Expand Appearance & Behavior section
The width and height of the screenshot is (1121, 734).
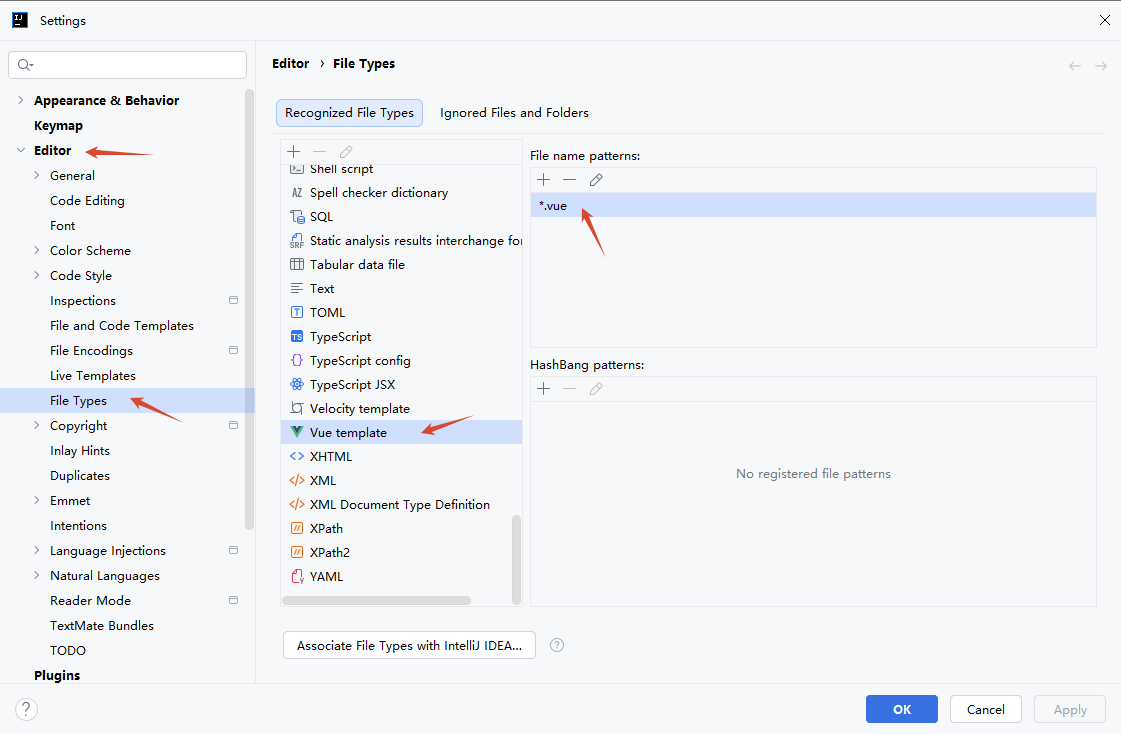(21, 100)
